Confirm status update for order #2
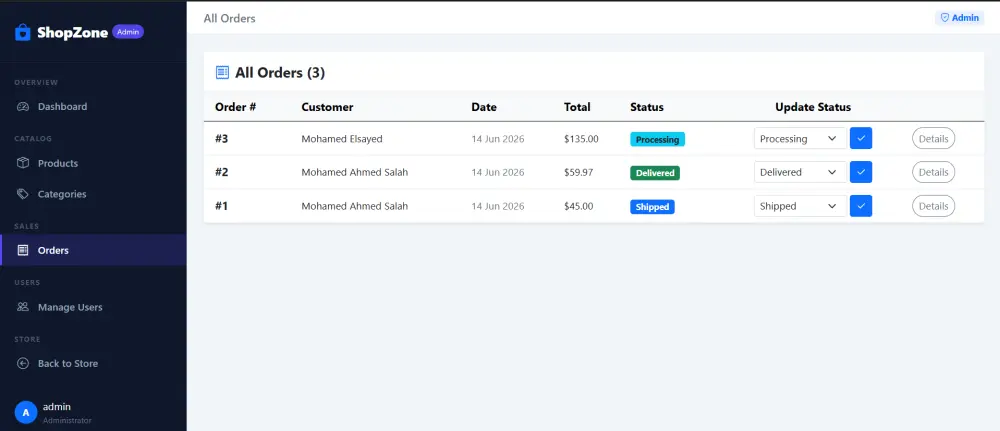Screen dimensions: 1000x431 [x=861, y=172]
